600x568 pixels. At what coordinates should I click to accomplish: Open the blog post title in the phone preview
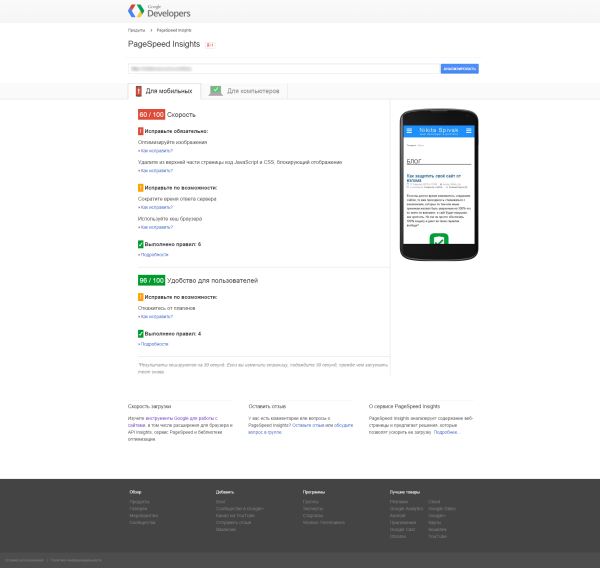click(x=434, y=178)
